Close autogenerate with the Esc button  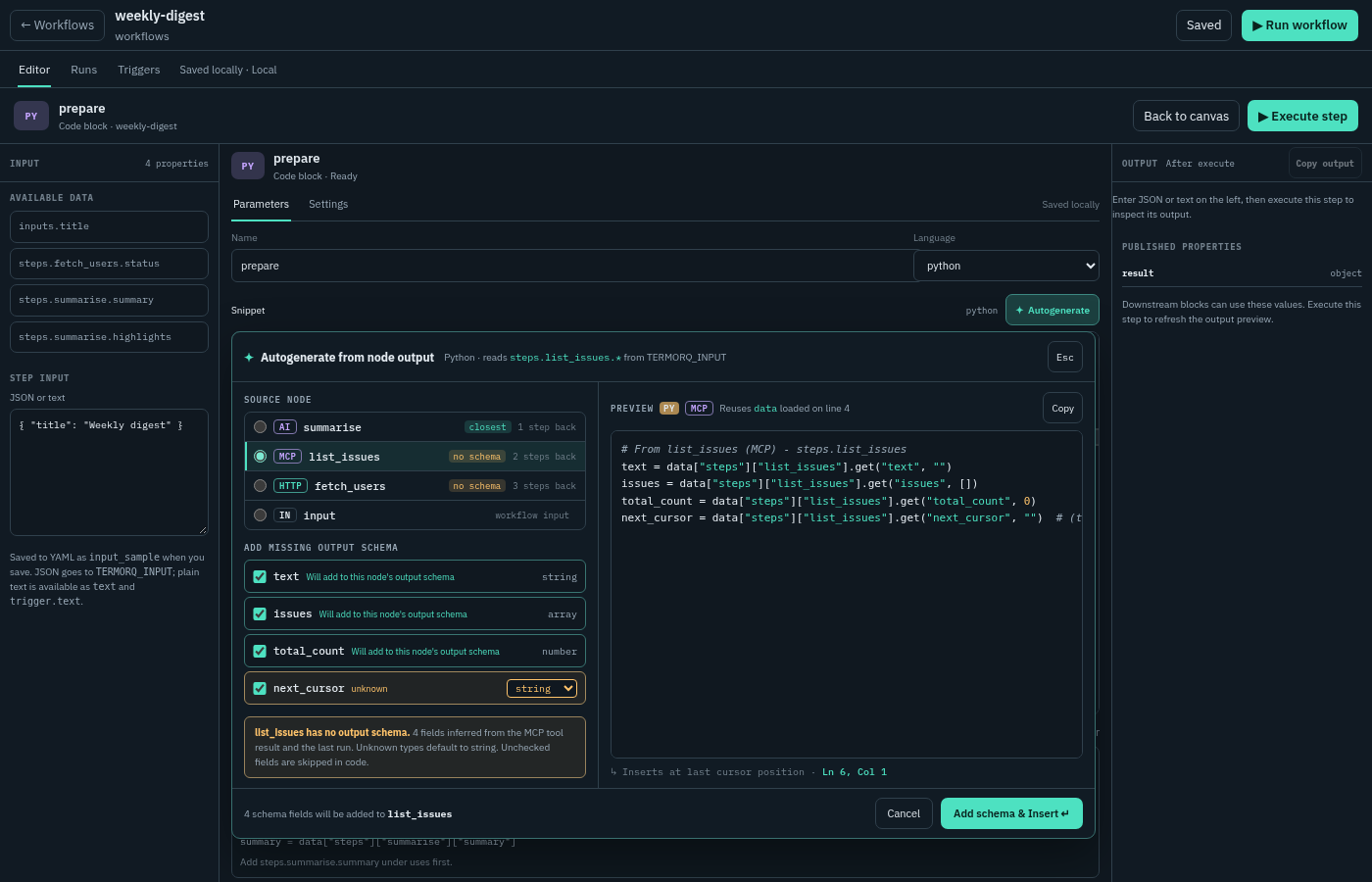1065,358
